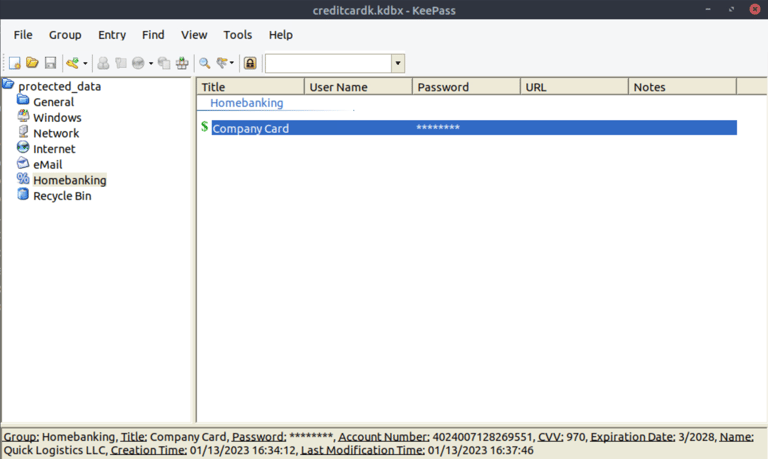
Task: Click the Homebanking group header link
Action: [247, 103]
